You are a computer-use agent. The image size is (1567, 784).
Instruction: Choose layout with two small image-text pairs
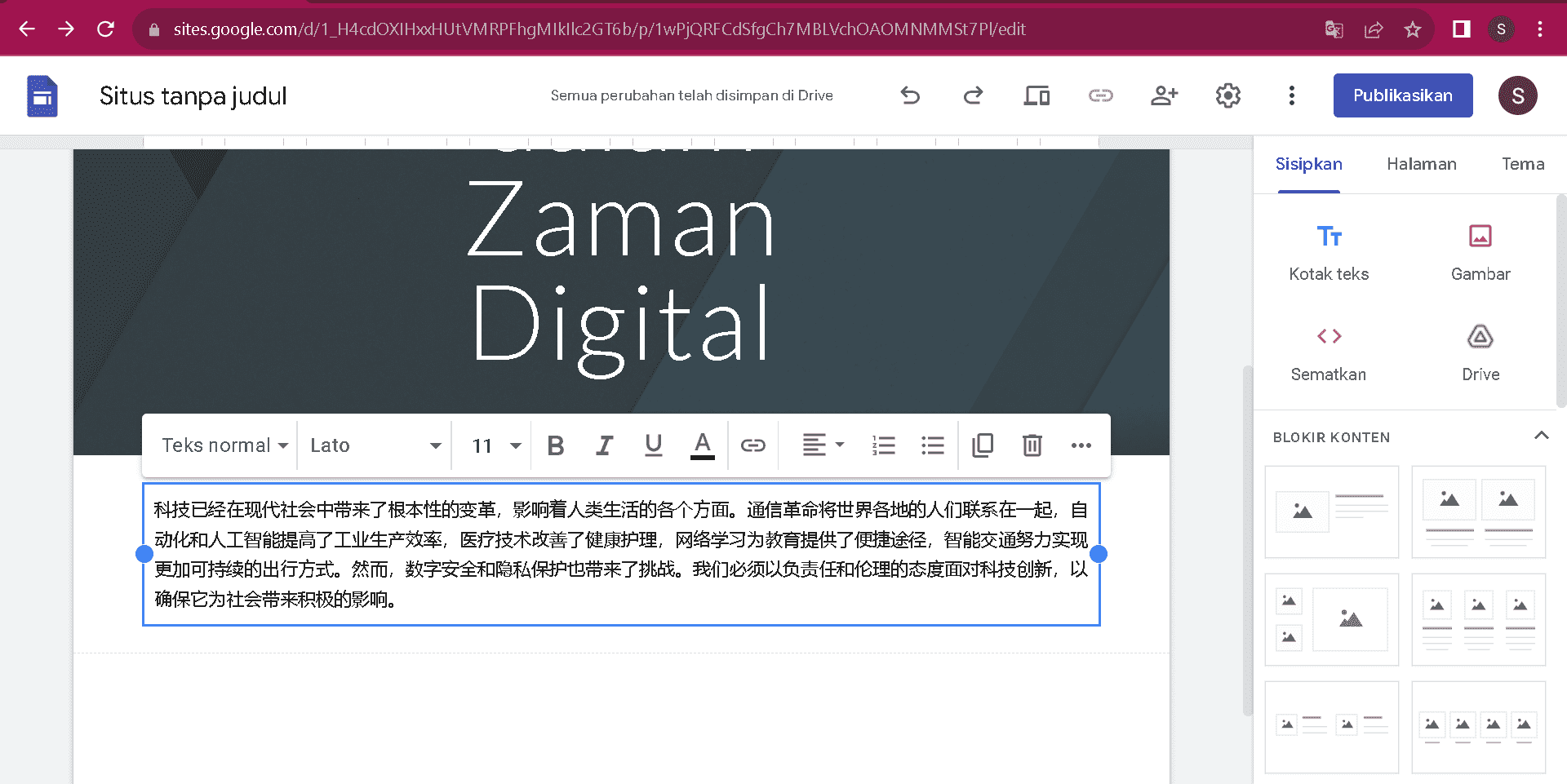pyautogui.click(x=1332, y=728)
